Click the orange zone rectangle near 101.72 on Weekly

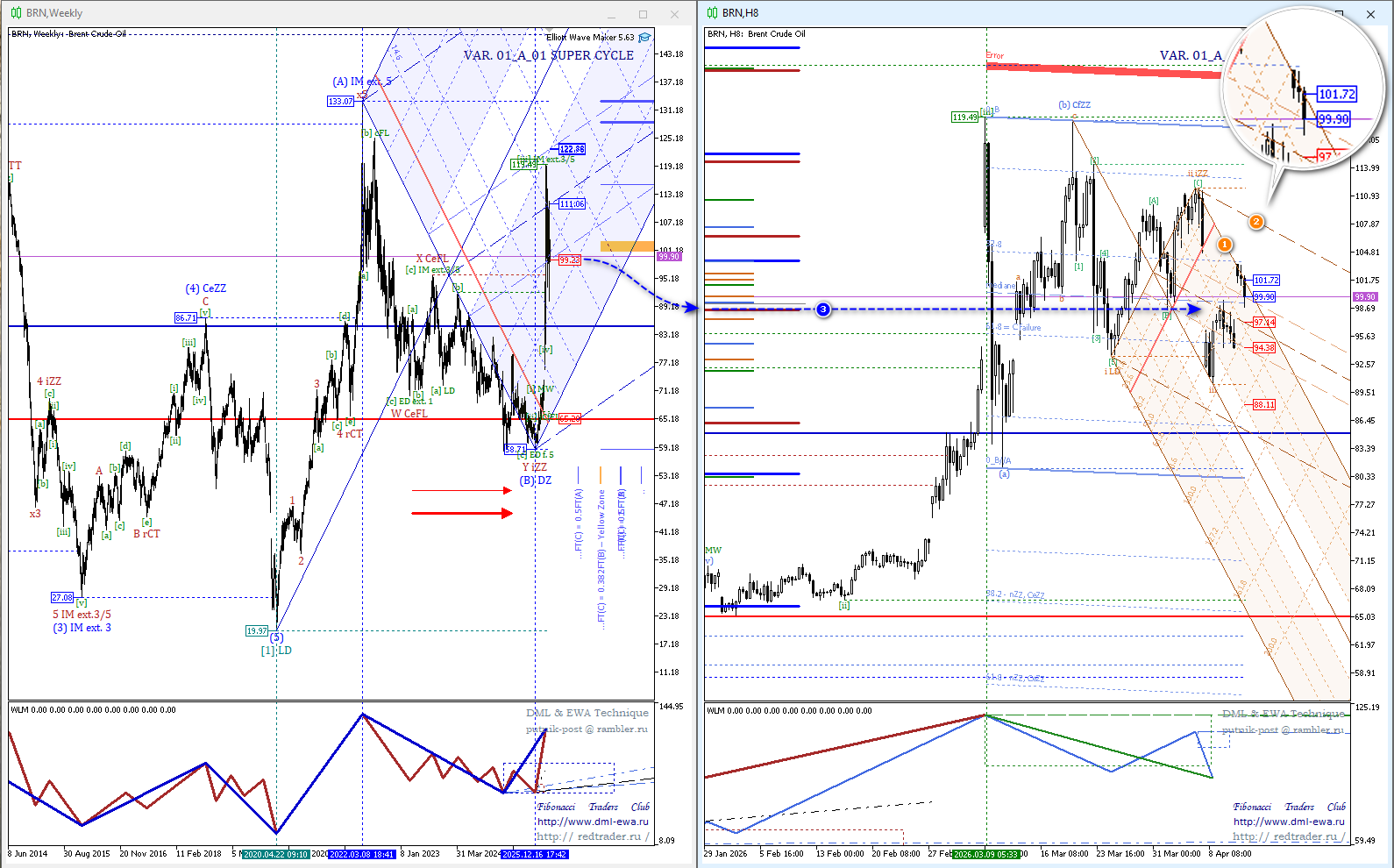pos(627,246)
